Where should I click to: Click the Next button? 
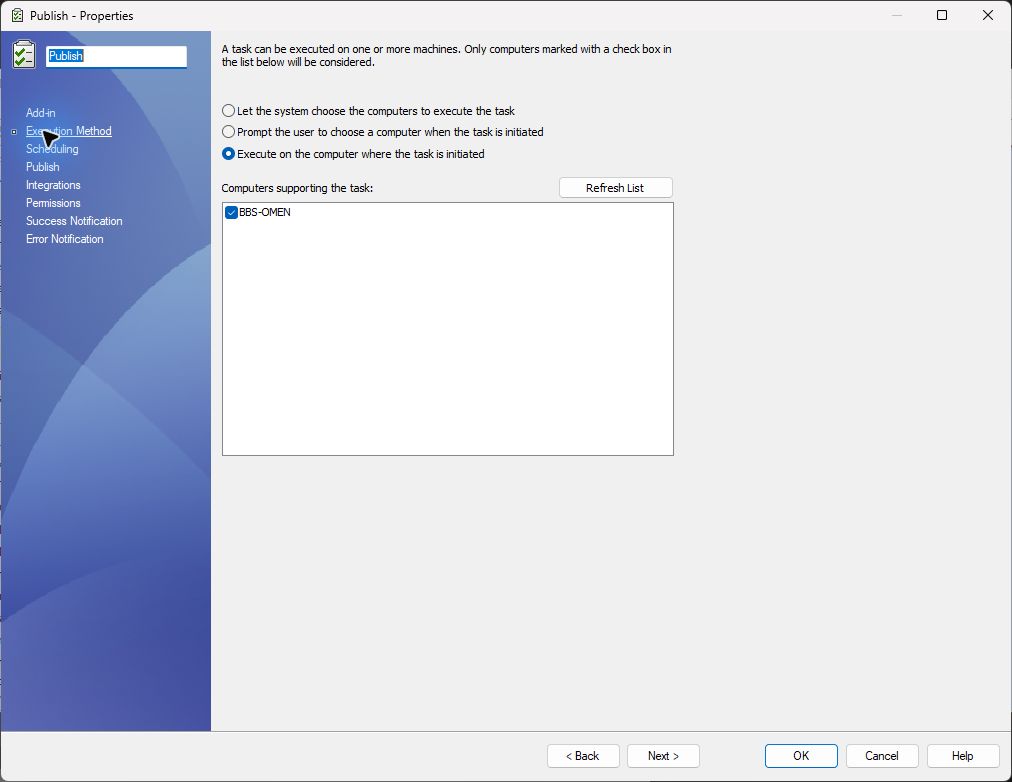coord(663,756)
